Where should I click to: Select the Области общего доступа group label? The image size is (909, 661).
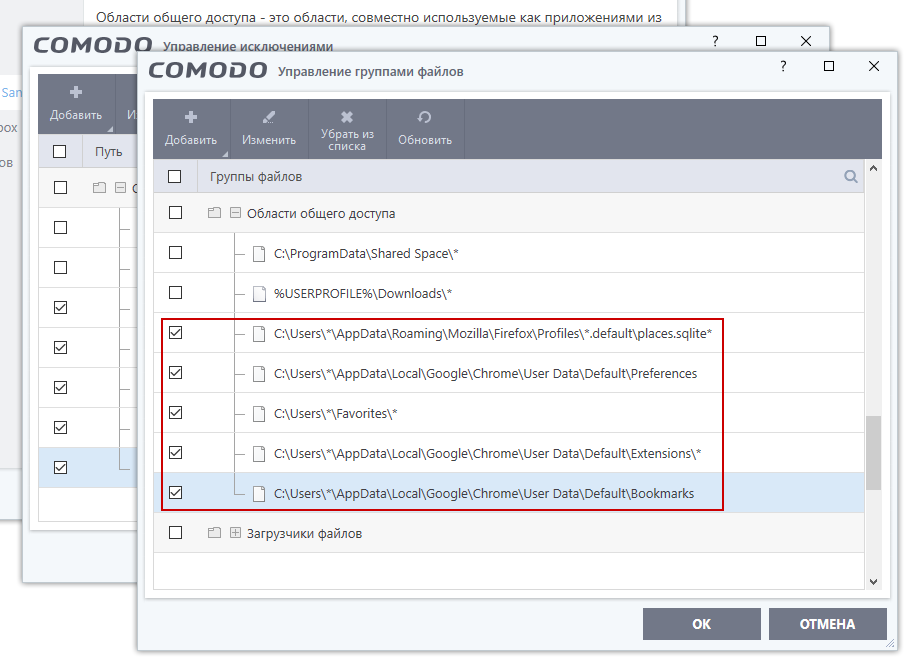(321, 213)
